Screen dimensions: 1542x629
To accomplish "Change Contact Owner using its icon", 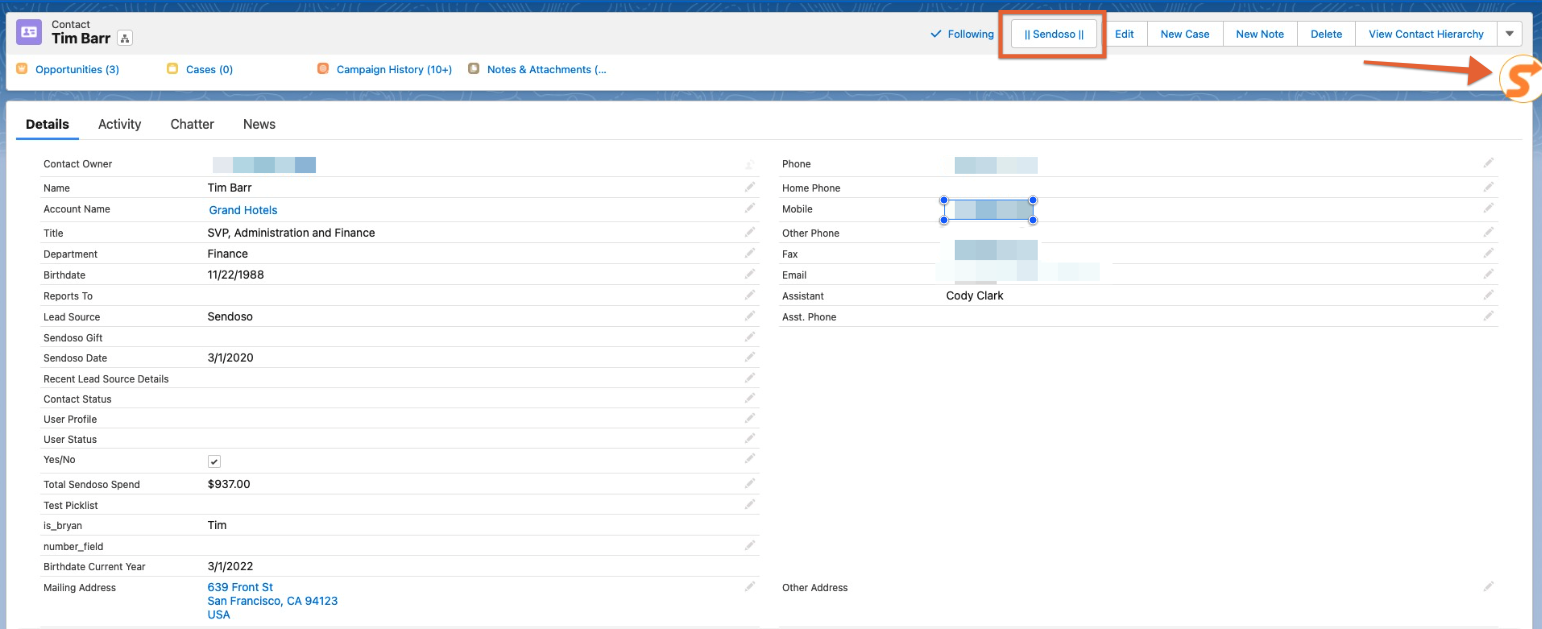I will point(750,164).
